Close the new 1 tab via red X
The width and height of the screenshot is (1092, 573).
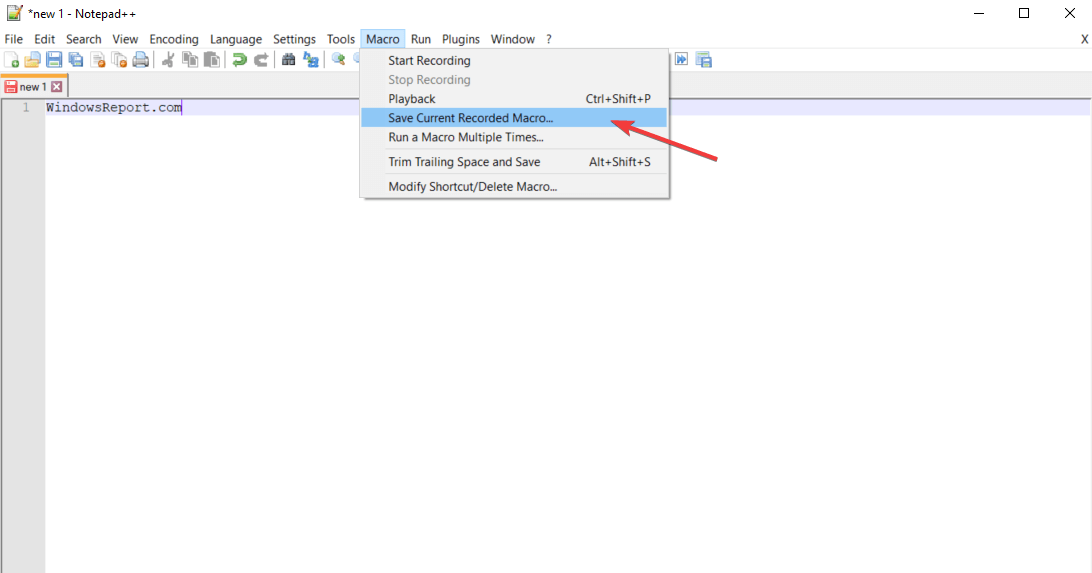[x=56, y=86]
